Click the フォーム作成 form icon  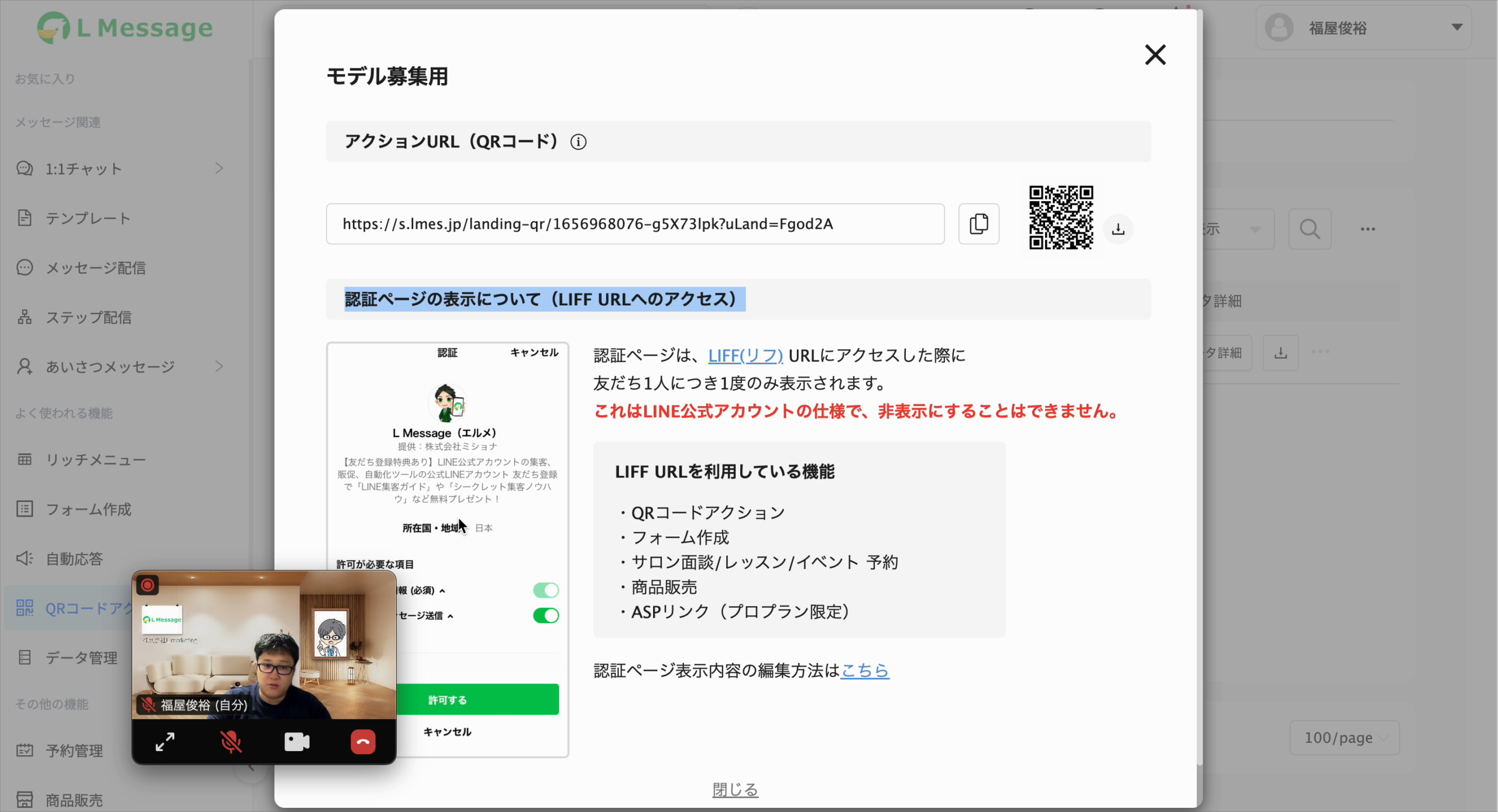click(25, 509)
